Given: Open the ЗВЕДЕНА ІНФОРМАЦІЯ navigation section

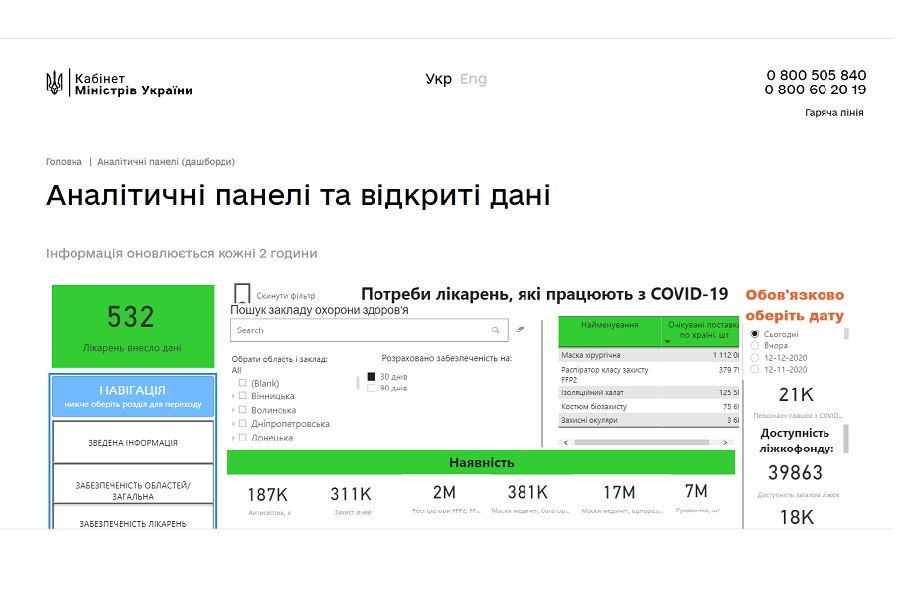Looking at the screenshot, I should (x=133, y=442).
